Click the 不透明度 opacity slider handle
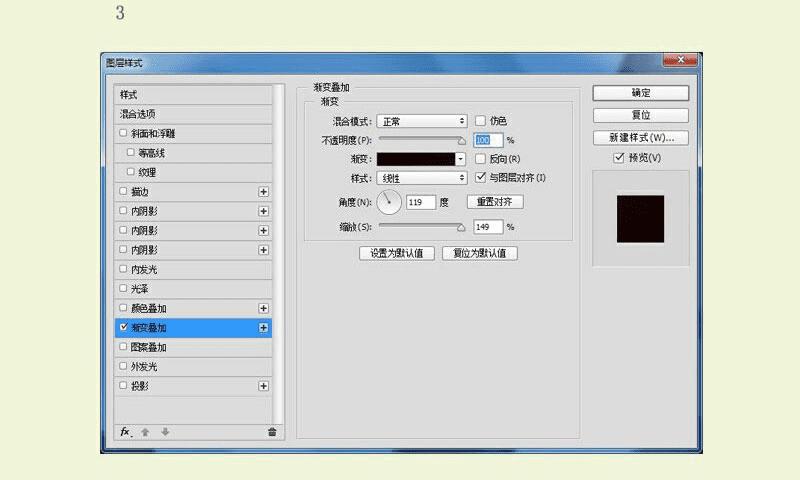 (462, 141)
